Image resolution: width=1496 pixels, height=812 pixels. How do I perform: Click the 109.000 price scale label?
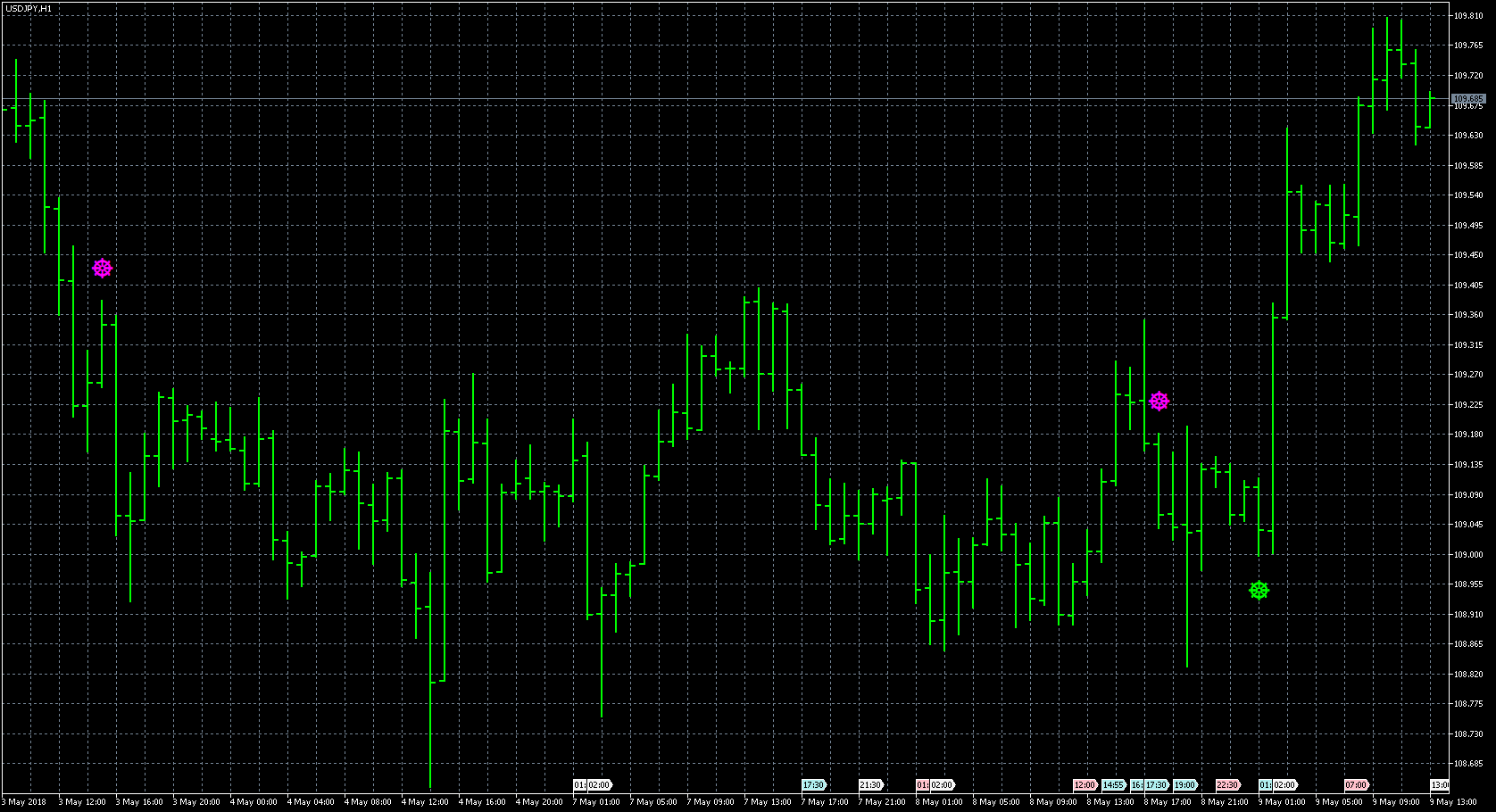coord(1468,554)
